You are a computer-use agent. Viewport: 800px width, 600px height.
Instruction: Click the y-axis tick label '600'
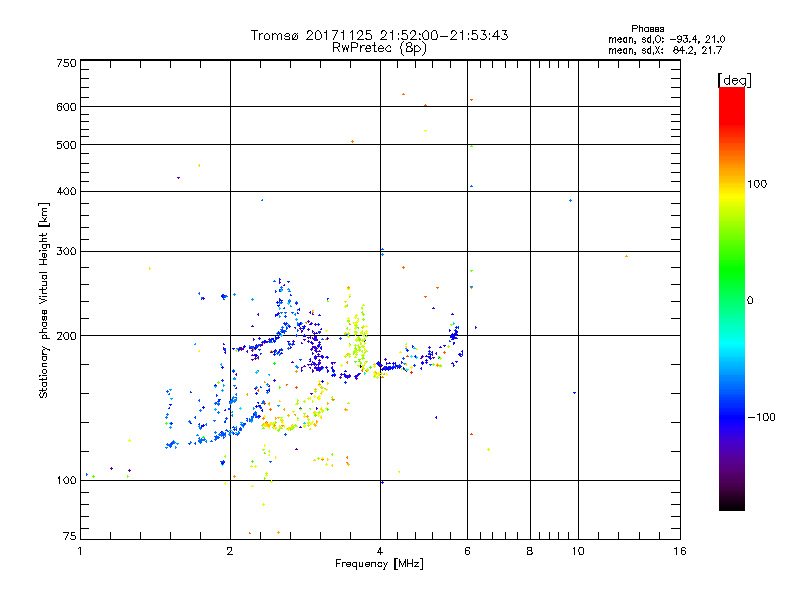click(x=67, y=107)
